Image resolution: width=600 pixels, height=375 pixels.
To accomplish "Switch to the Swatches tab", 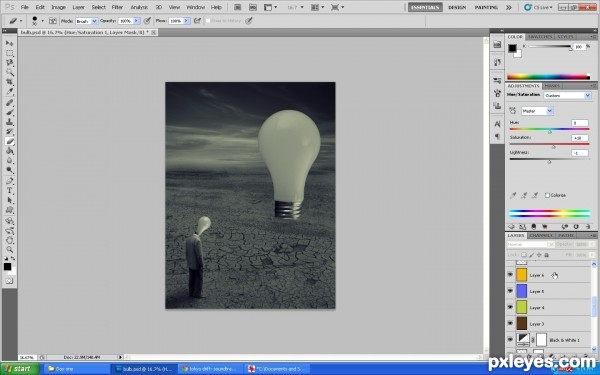I will click(x=540, y=37).
